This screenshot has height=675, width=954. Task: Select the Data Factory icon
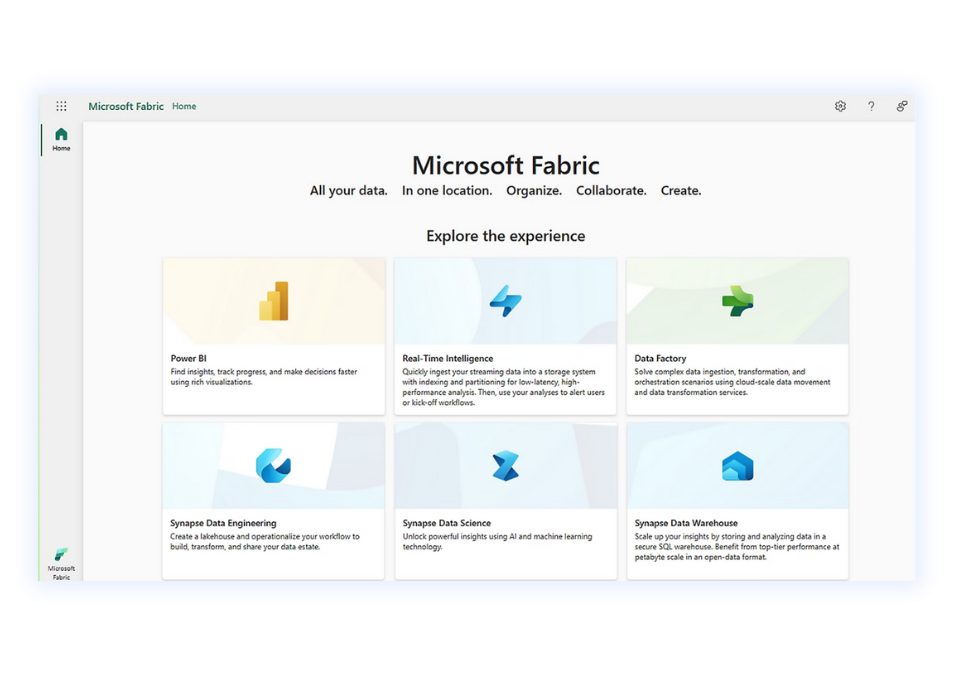point(737,302)
